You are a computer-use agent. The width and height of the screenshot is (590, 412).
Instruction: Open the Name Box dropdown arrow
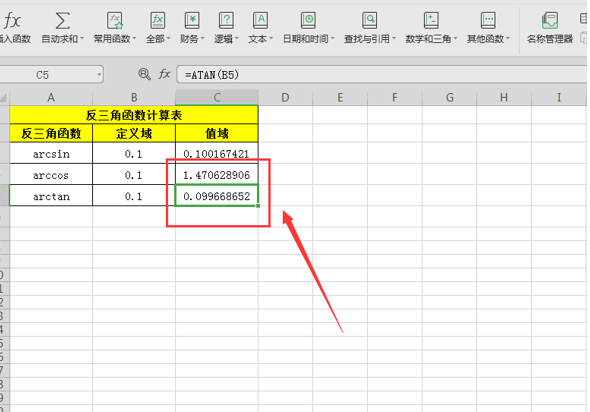pyautogui.click(x=99, y=74)
